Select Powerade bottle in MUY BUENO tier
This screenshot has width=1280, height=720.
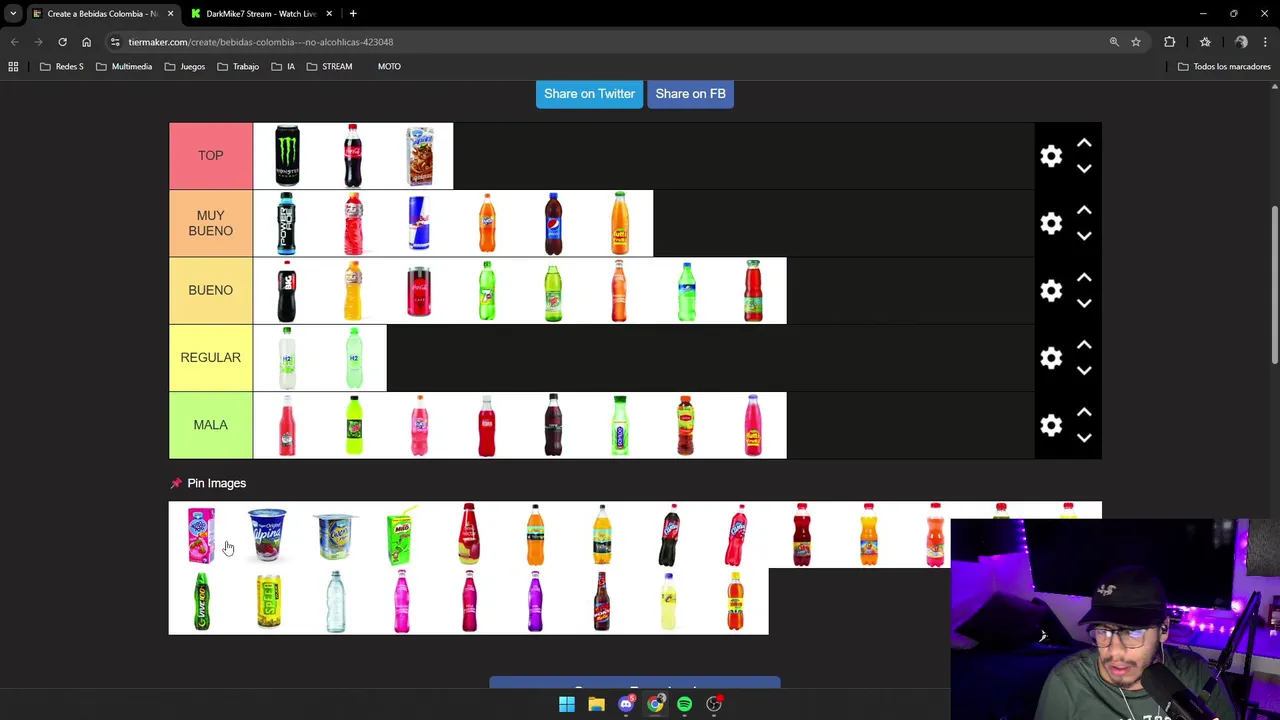(287, 223)
